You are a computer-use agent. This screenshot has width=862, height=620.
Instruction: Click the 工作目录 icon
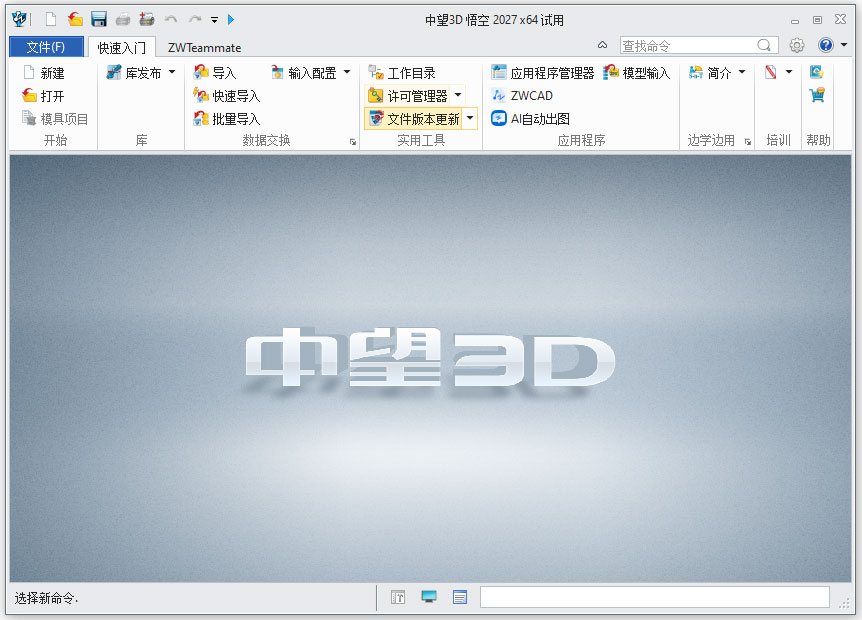click(376, 73)
